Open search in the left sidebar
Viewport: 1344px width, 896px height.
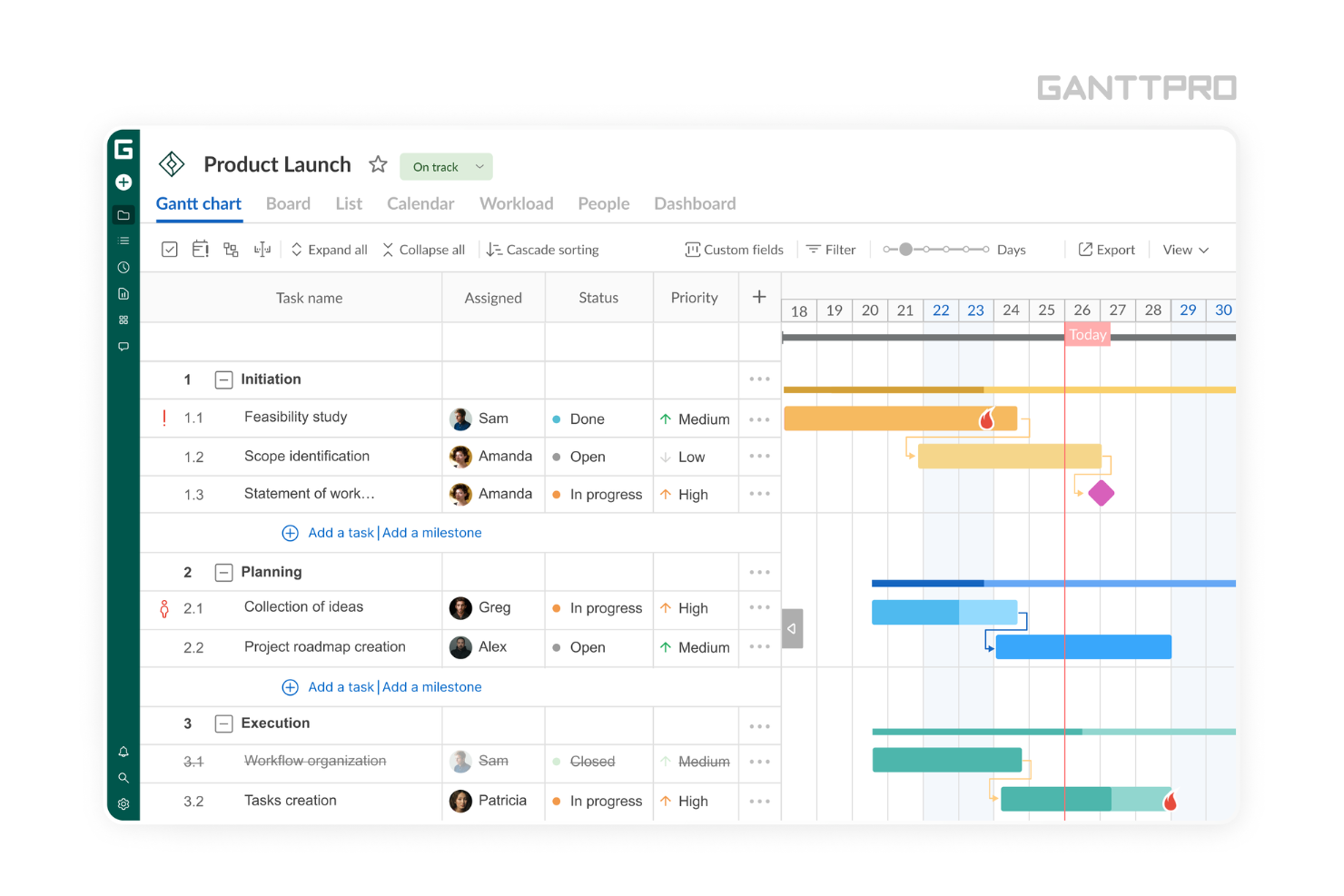point(124,778)
